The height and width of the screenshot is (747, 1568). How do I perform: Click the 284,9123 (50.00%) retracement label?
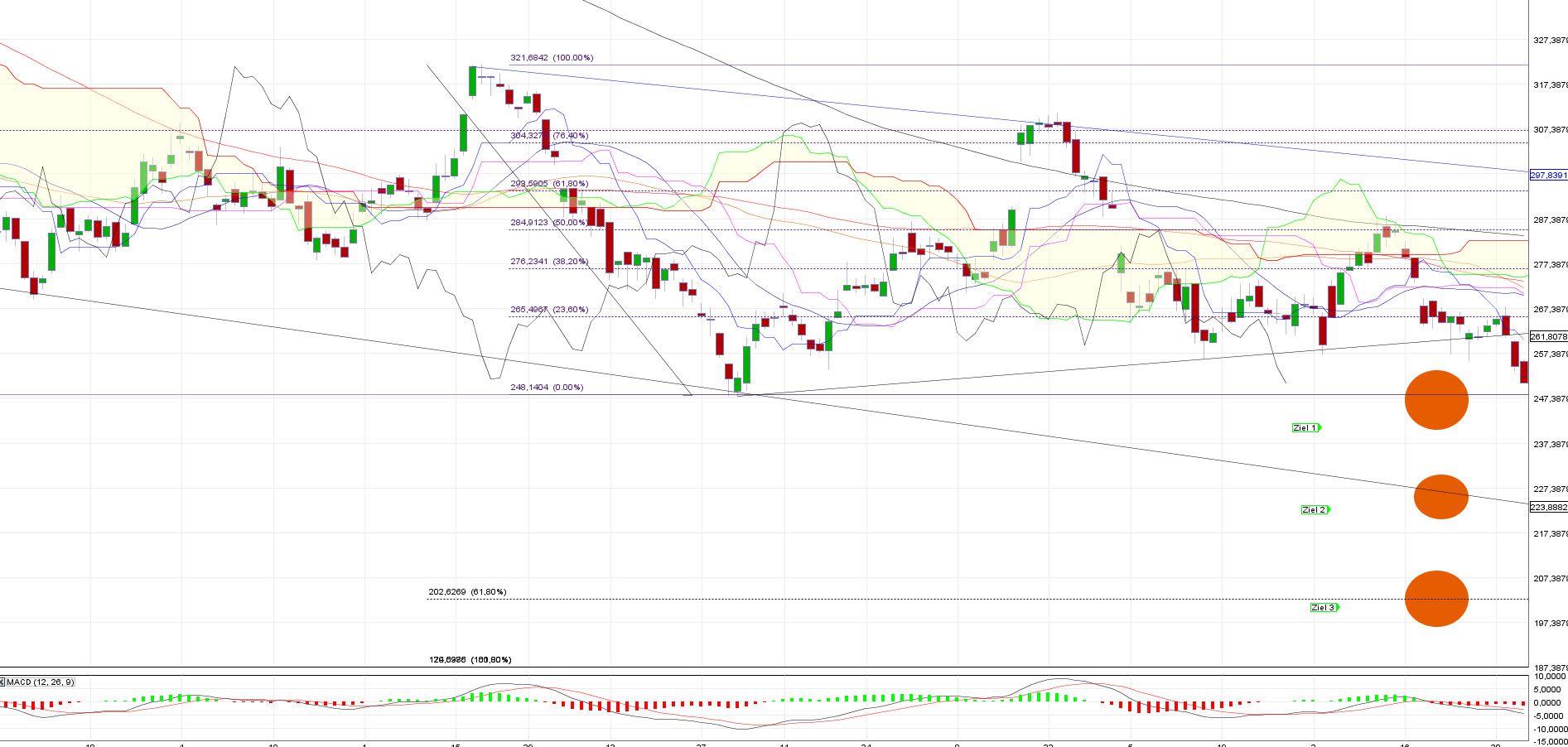(549, 223)
